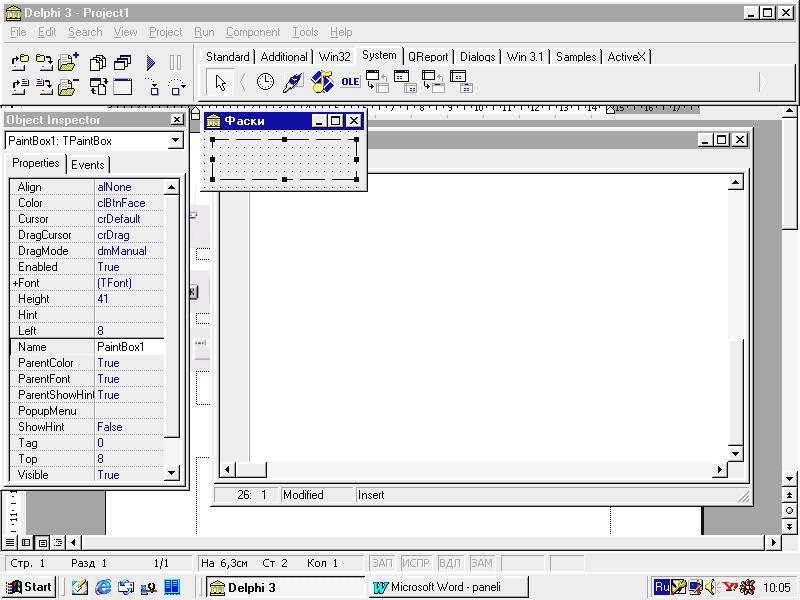Switch to the Win32 palette tab
Image resolution: width=800 pixels, height=600 pixels.
(334, 57)
